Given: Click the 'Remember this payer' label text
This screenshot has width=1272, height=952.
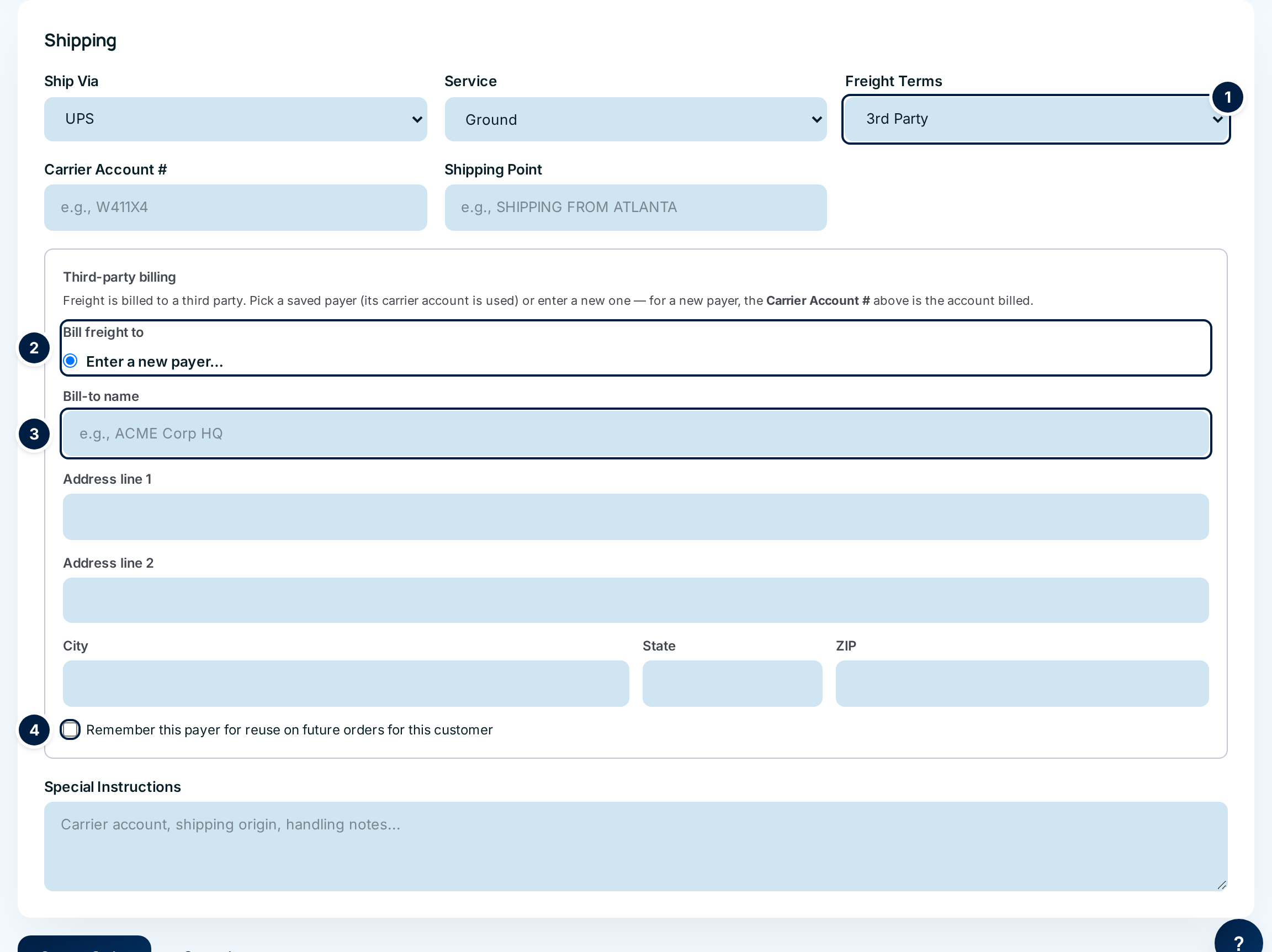Looking at the screenshot, I should click(x=289, y=730).
